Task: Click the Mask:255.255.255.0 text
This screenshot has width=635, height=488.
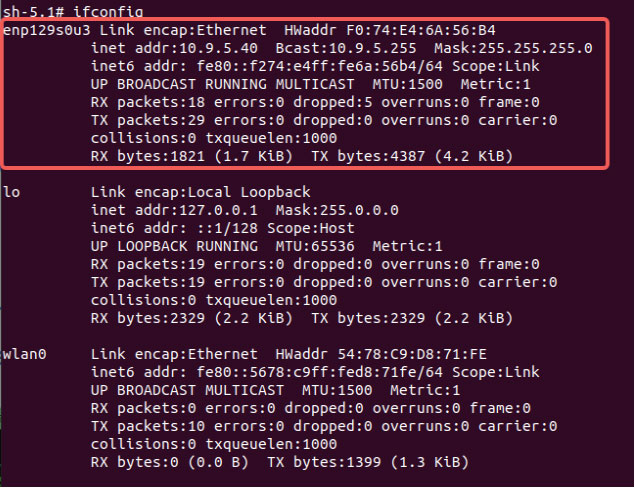Action: coord(513,48)
